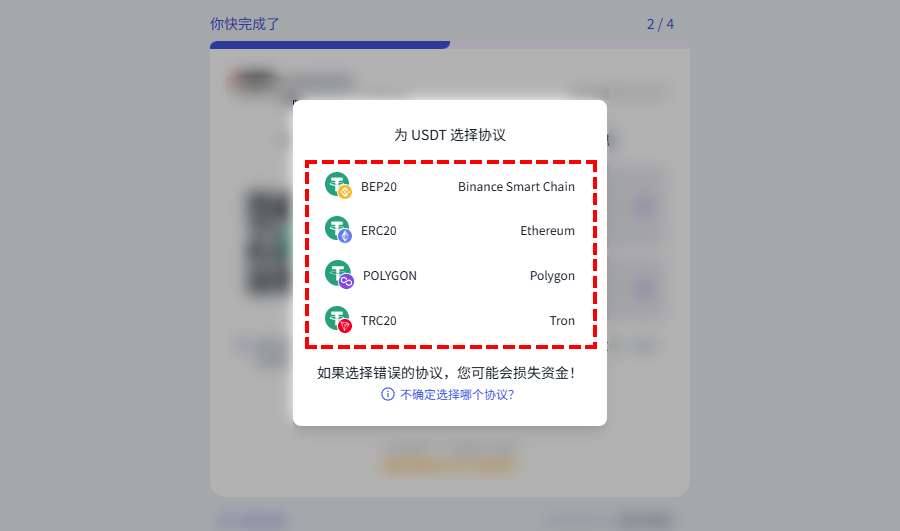Click the 2 / 4 step indicator
This screenshot has width=900, height=531.
660,24
